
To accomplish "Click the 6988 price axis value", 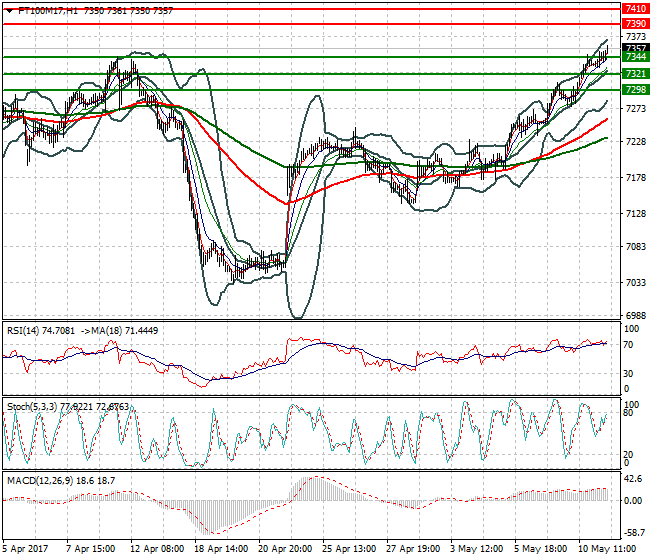I will (636, 316).
